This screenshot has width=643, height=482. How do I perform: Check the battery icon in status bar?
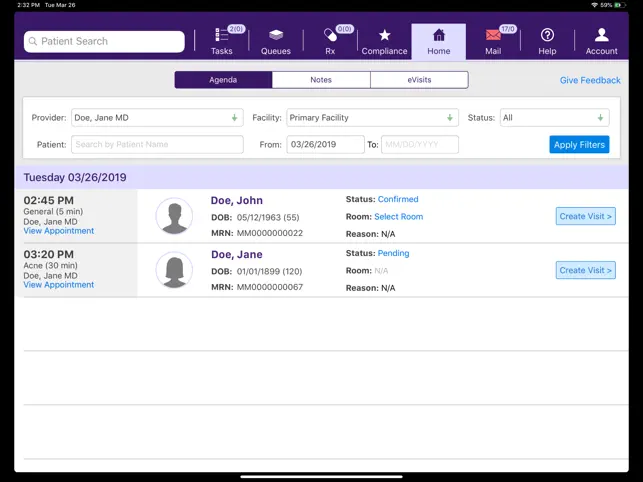pos(620,5)
